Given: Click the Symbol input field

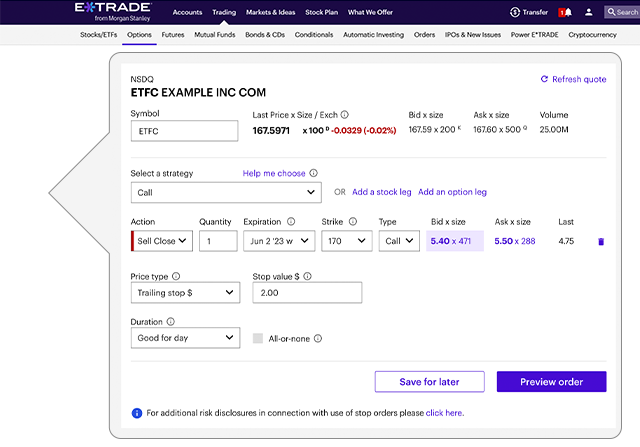Looking at the screenshot, I should [x=184, y=131].
